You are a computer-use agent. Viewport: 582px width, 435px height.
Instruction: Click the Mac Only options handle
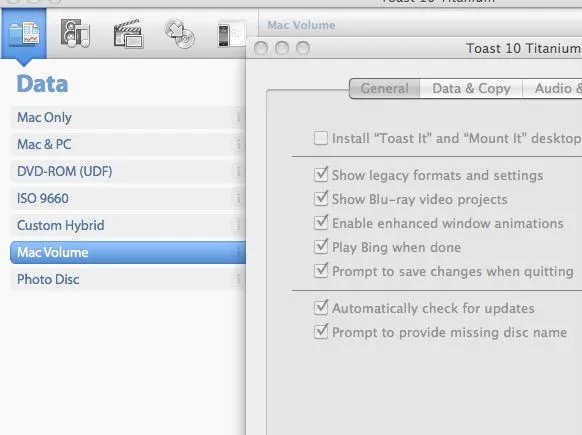(x=238, y=118)
